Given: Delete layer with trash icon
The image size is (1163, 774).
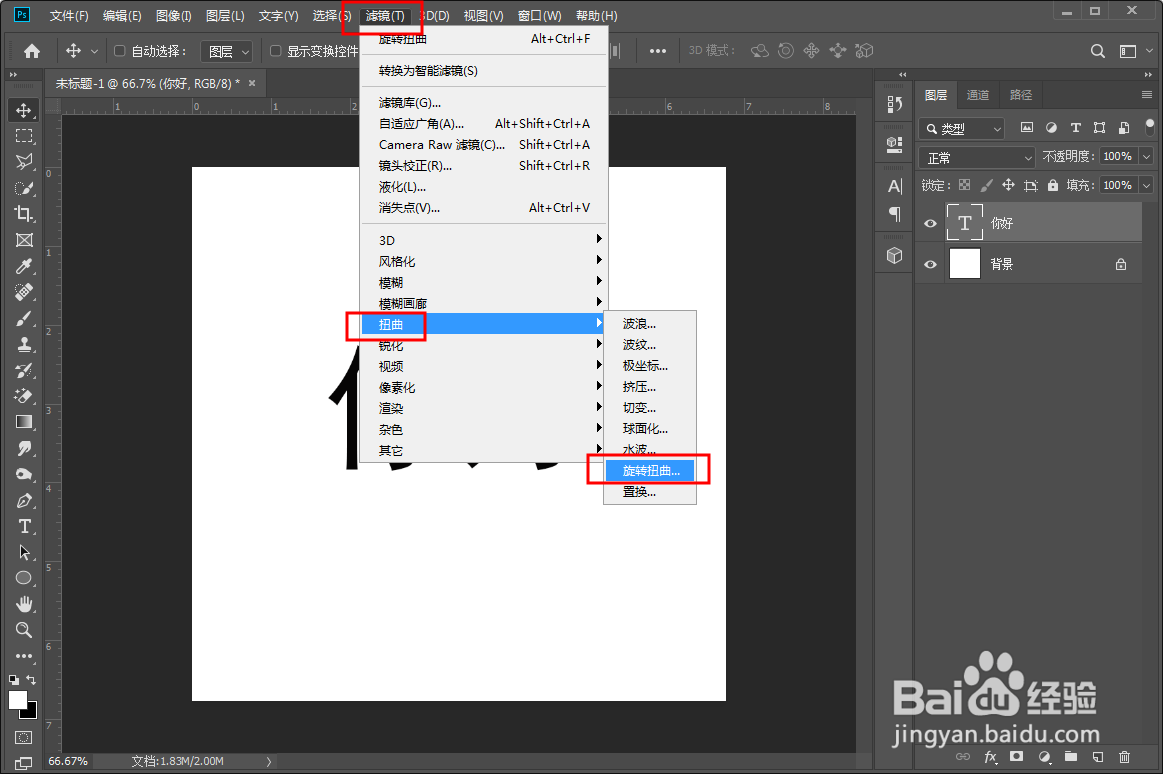Looking at the screenshot, I should click(1124, 757).
